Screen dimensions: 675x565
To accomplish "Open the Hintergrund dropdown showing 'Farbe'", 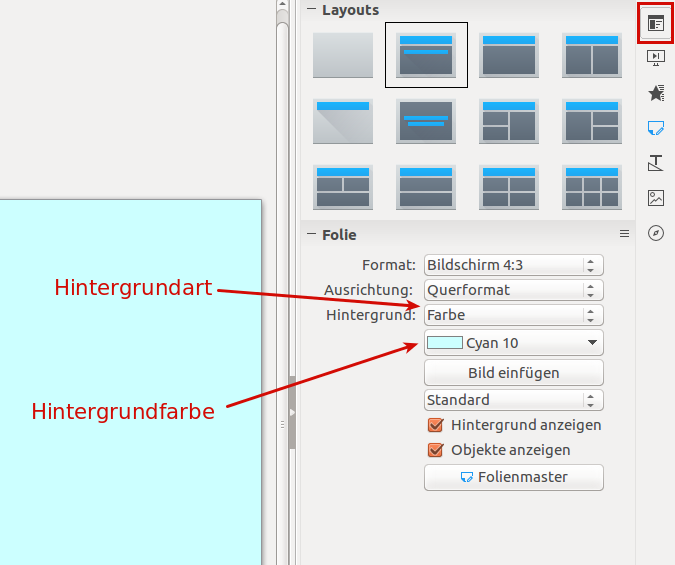I will tap(513, 315).
